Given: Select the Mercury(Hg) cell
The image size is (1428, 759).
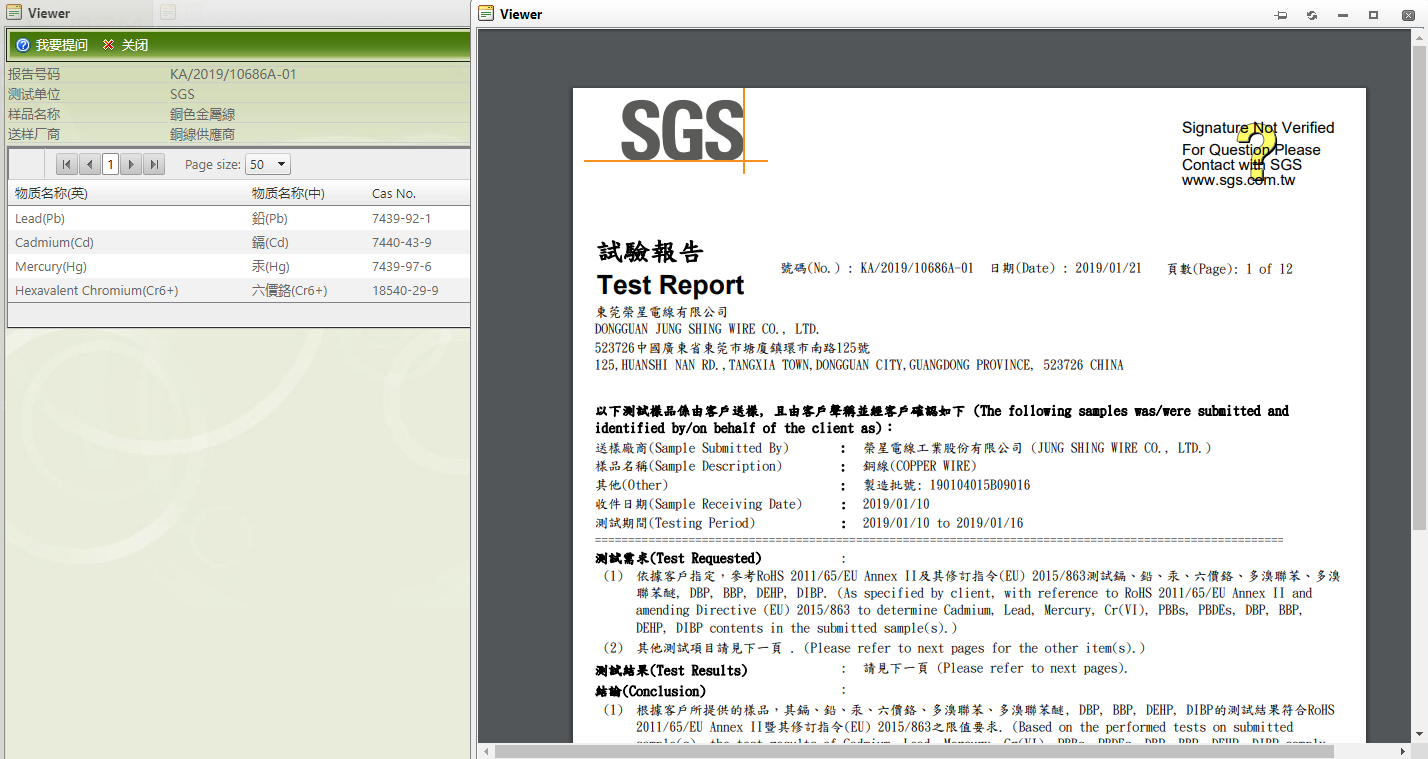Looking at the screenshot, I should tap(52, 266).
